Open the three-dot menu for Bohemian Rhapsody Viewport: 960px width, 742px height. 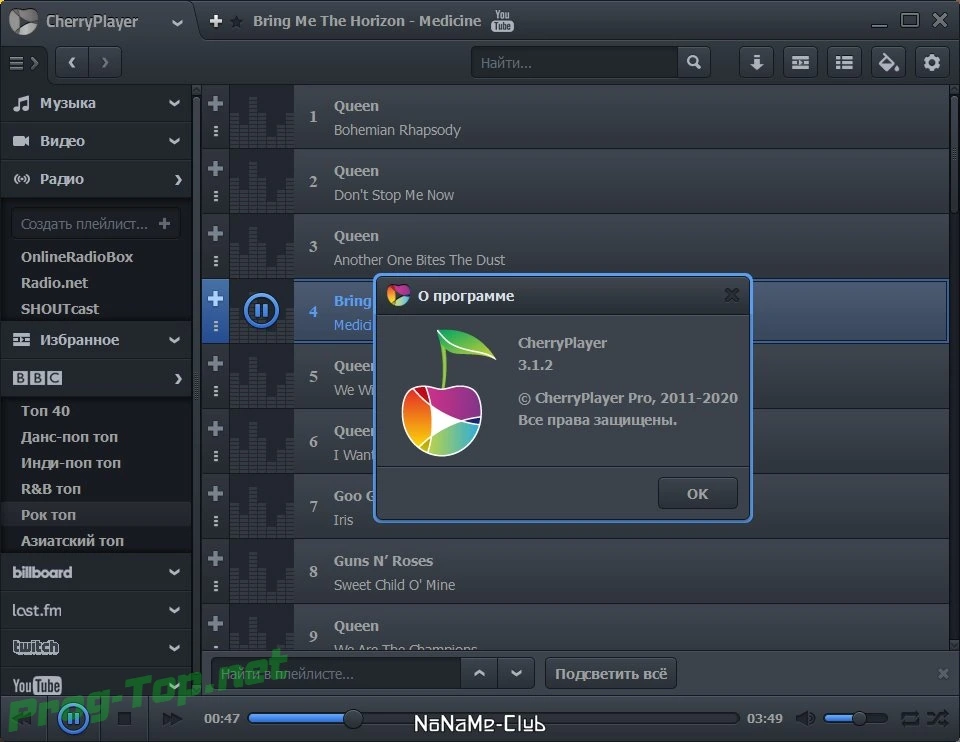tap(216, 131)
